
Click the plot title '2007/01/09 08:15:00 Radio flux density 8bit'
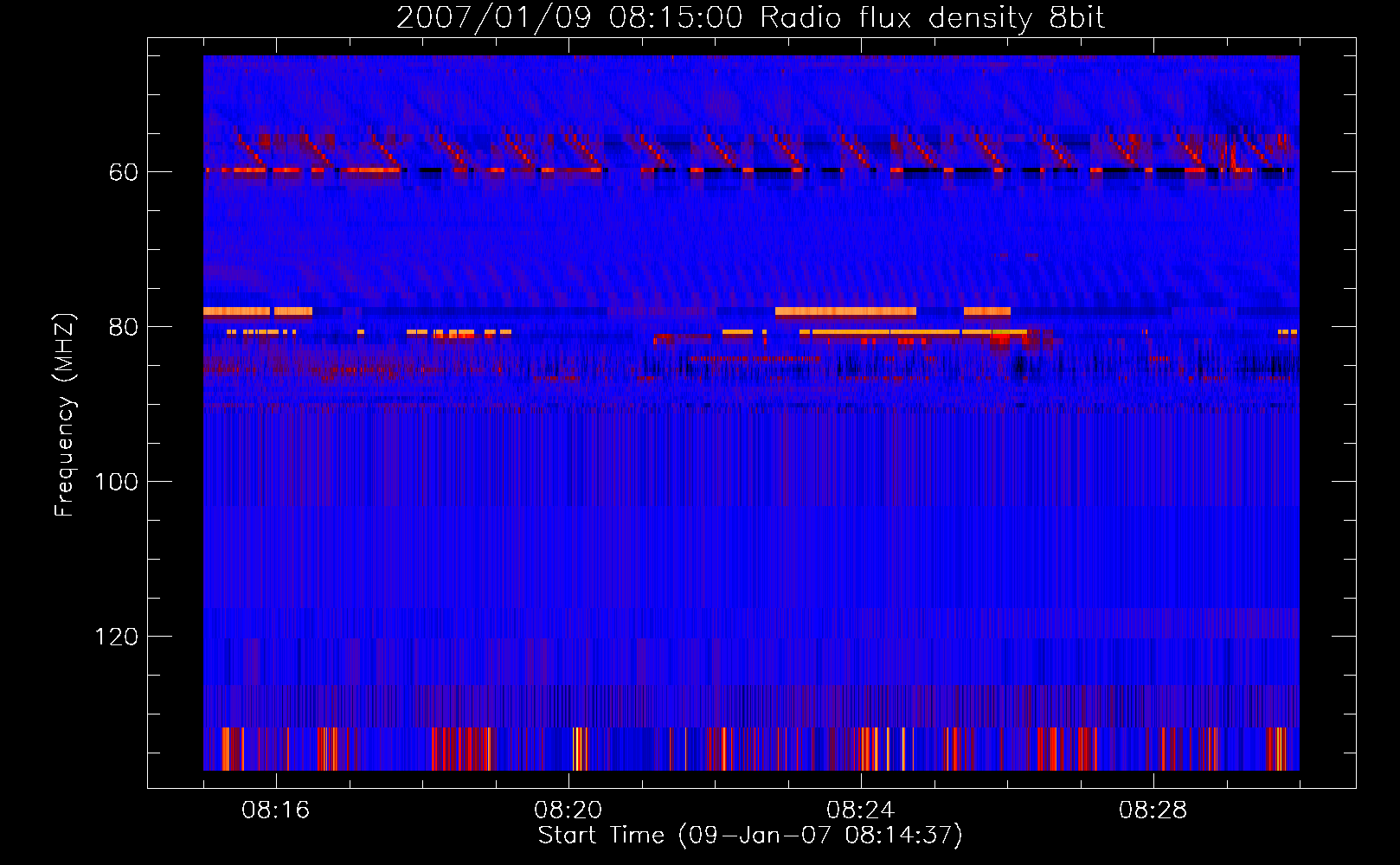[x=750, y=18]
